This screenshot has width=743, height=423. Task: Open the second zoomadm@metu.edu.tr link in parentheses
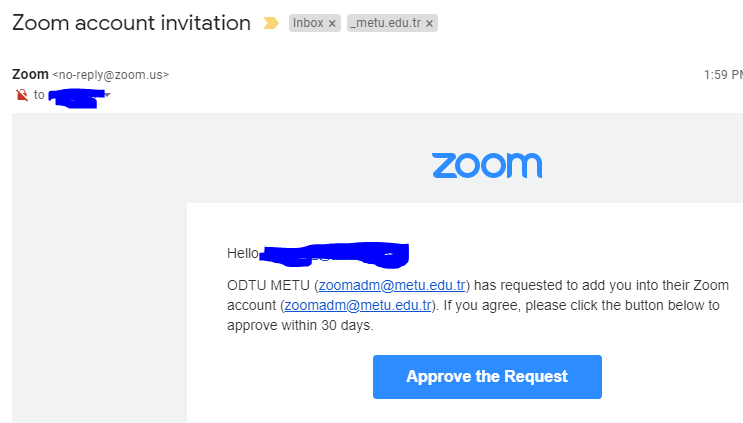pyautogui.click(x=358, y=305)
